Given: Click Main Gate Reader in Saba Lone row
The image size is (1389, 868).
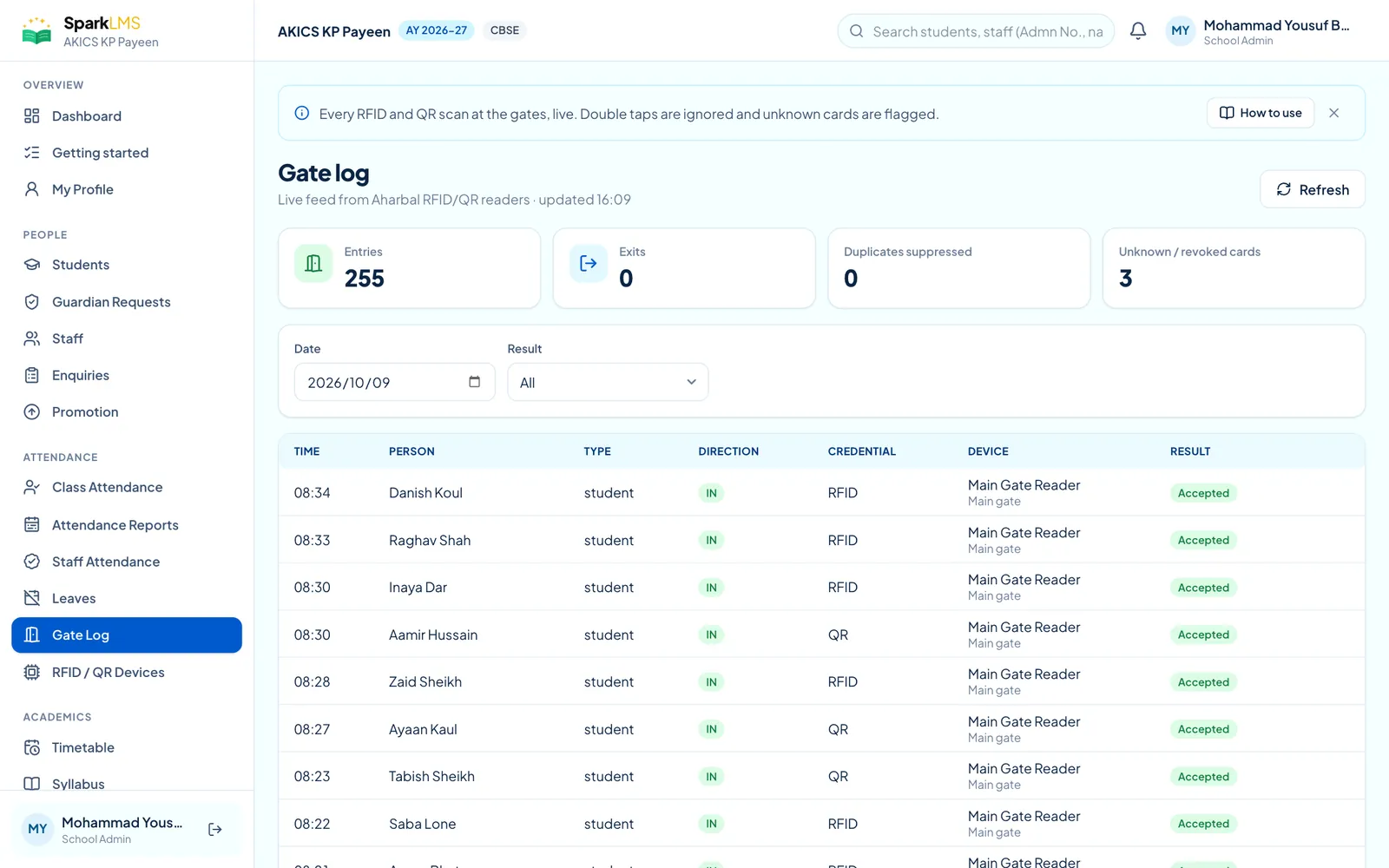Looking at the screenshot, I should 1024,817.
